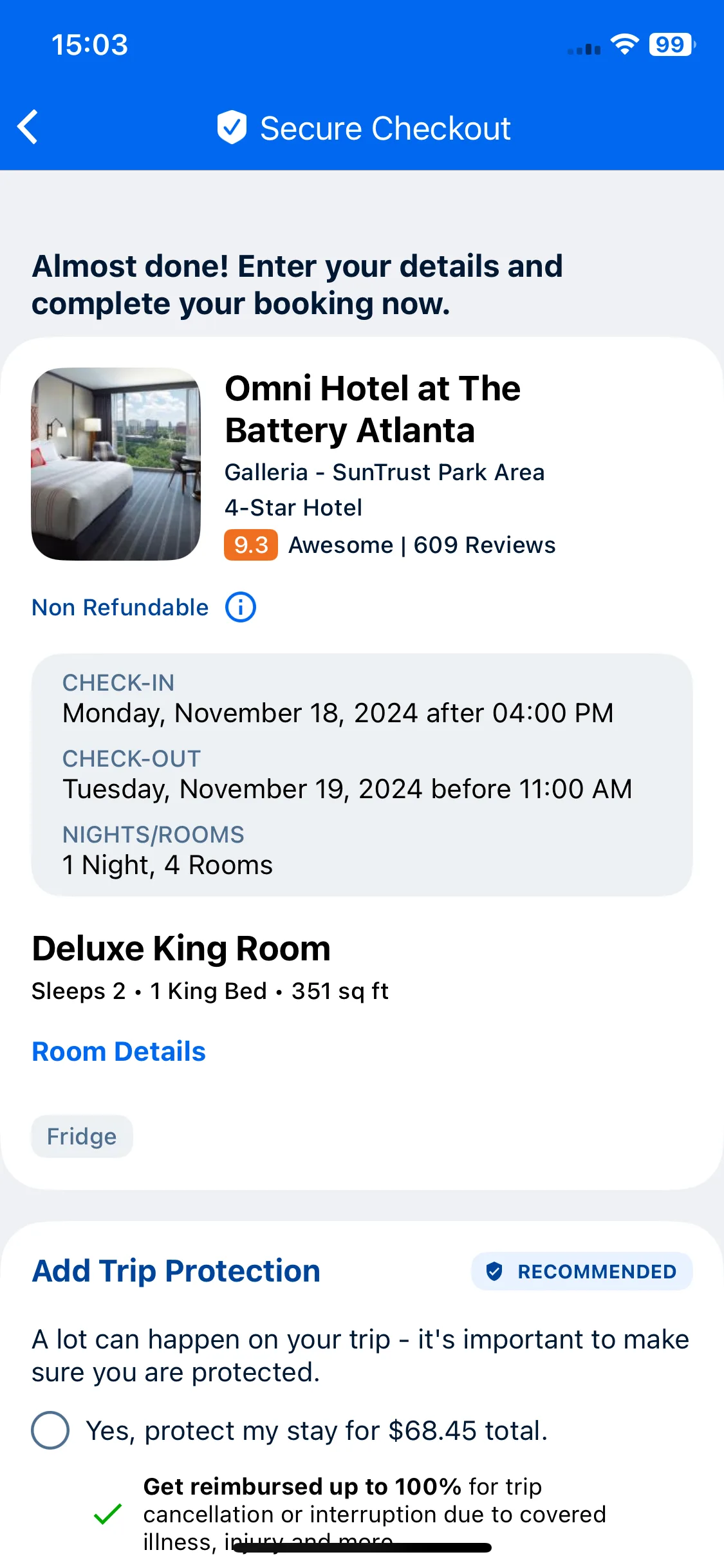
Task: Tap the Add Trip Protection heading
Action: pyautogui.click(x=176, y=1271)
